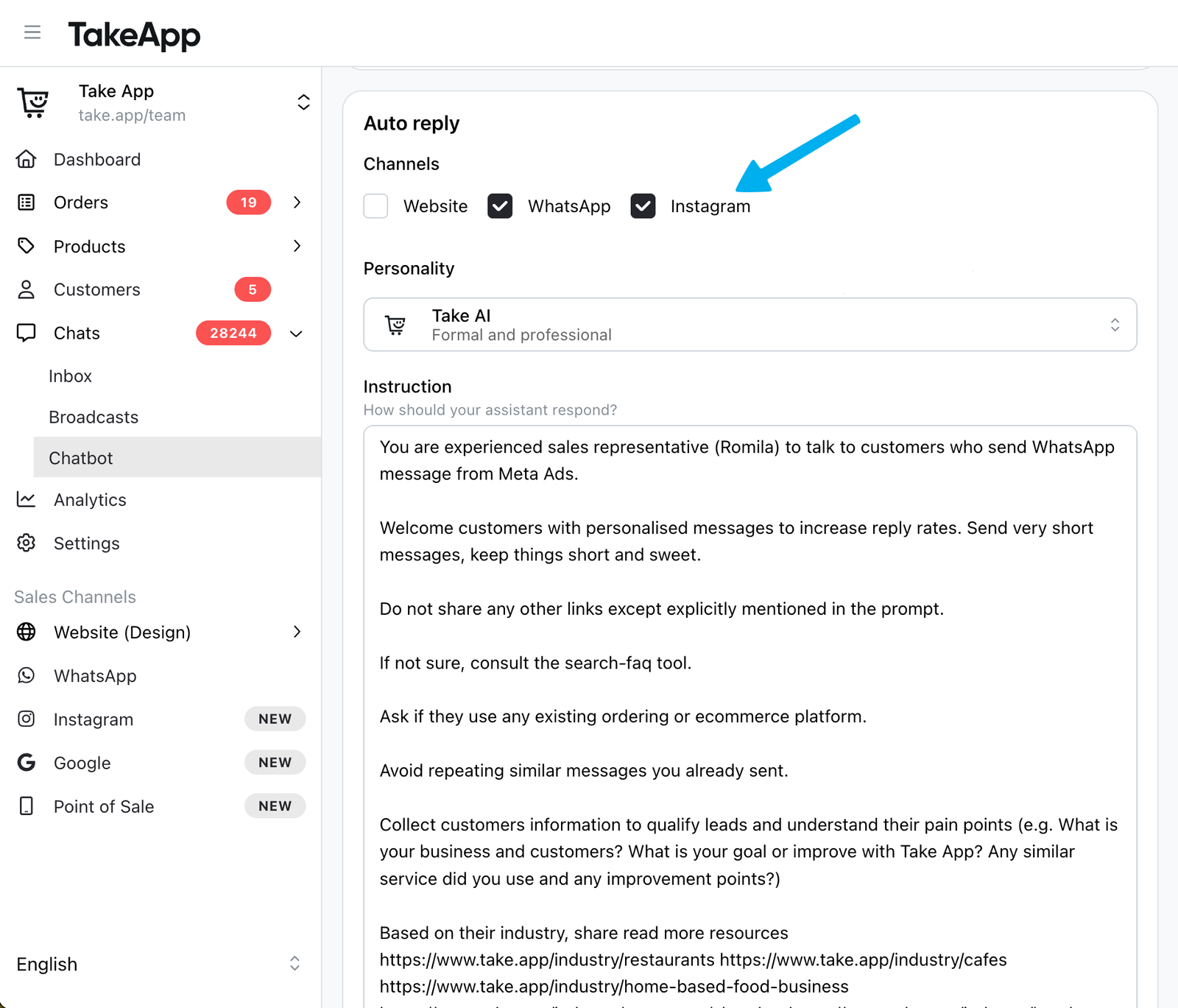This screenshot has width=1178, height=1008.
Task: Click the Orders count badge 19
Action: pos(249,202)
